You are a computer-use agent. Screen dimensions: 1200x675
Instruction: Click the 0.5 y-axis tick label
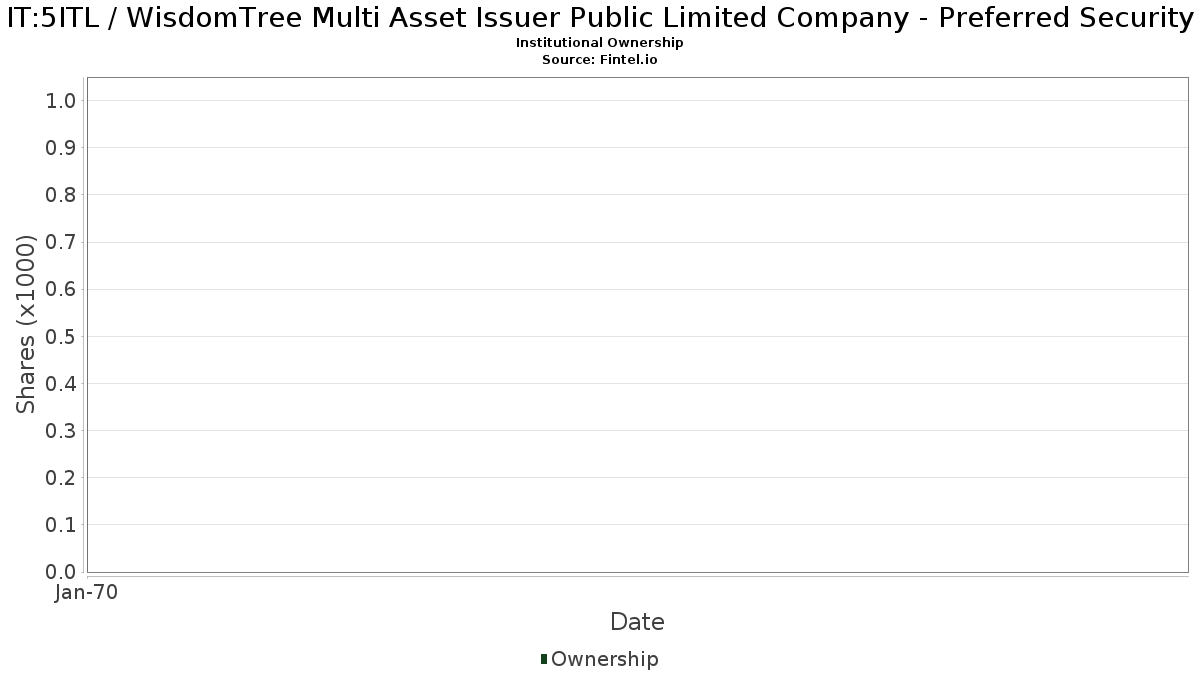point(61,336)
